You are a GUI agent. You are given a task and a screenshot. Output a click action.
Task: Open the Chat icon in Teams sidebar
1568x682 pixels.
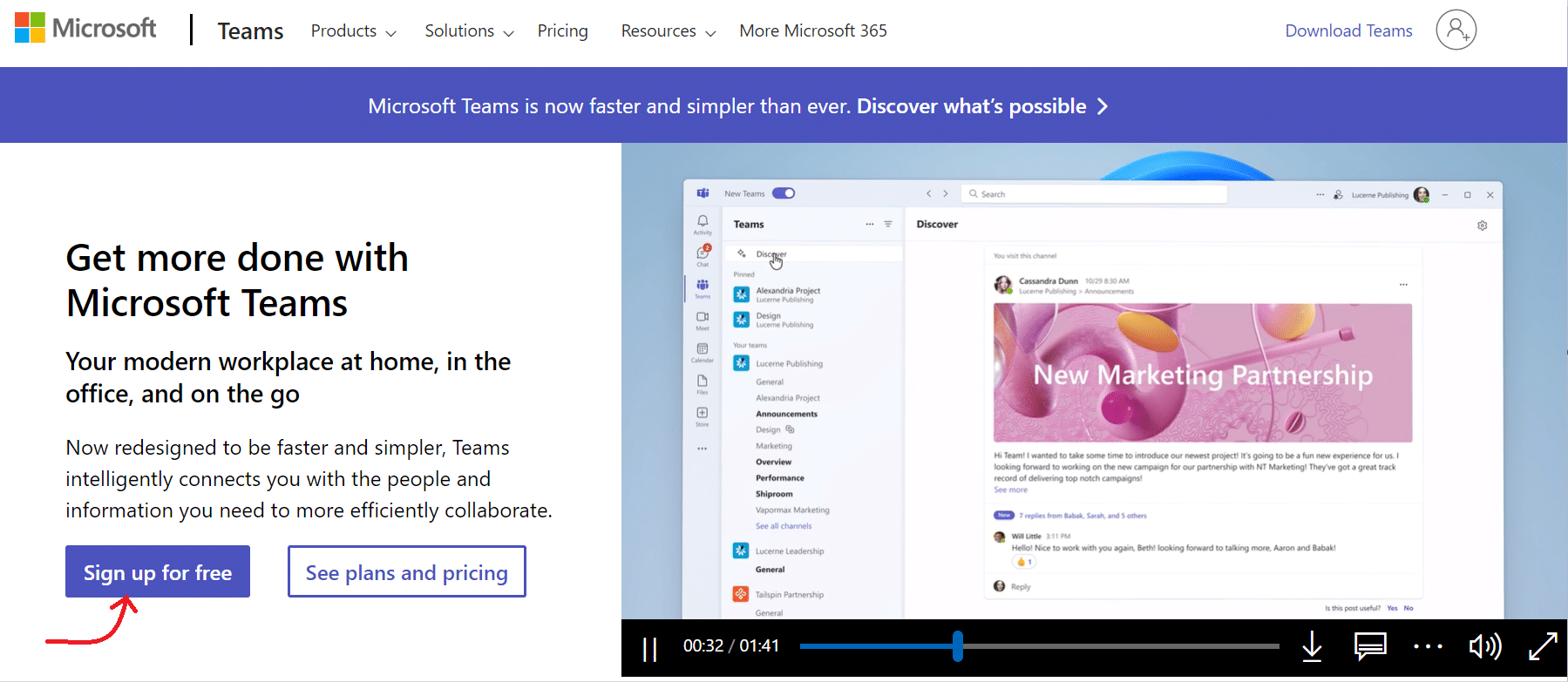703,254
